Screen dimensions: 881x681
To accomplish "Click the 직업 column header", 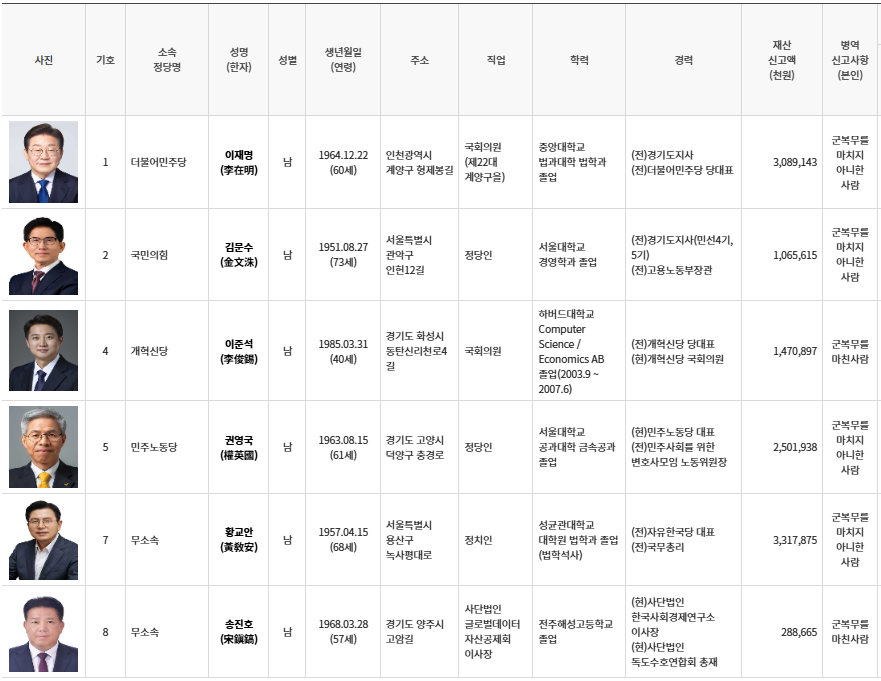I will pos(496,60).
